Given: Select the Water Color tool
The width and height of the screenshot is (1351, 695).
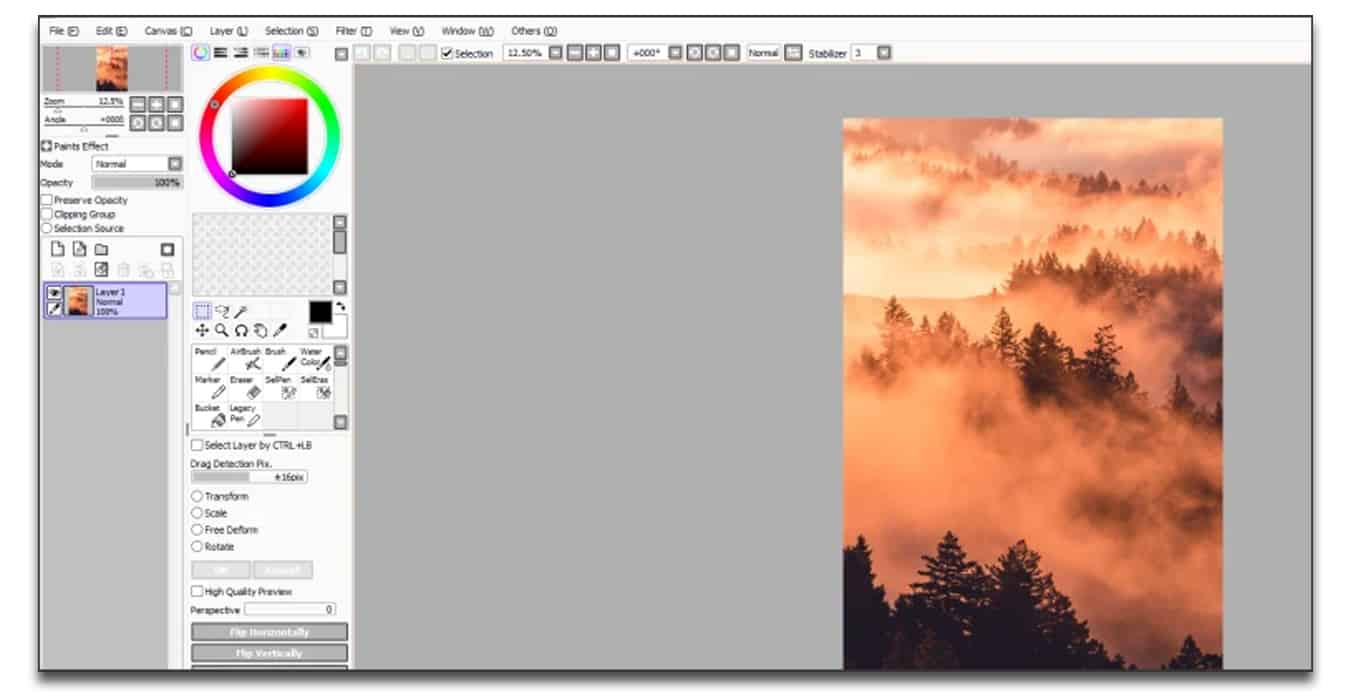Looking at the screenshot, I should [315, 360].
